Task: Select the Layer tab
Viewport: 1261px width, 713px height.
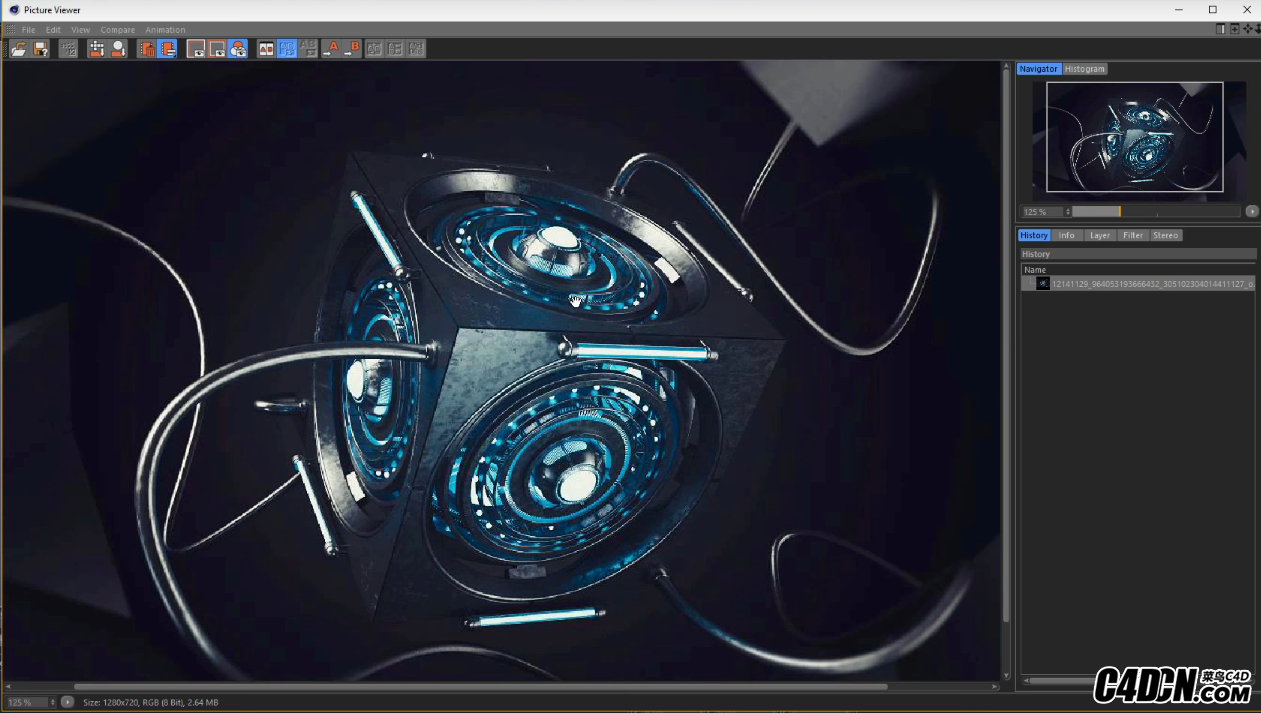Action: point(1100,235)
